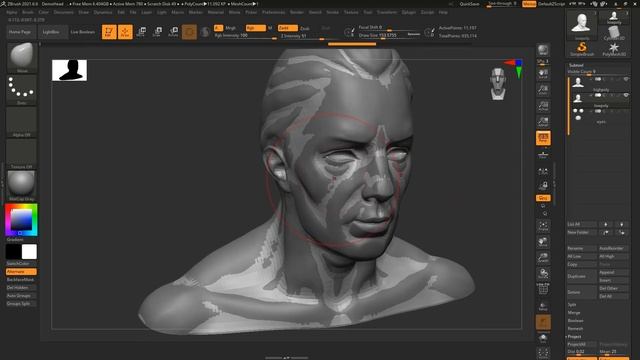Image resolution: width=640 pixels, height=360 pixels.
Task: Select the PolyMesh3D star tool icon
Action: click(x=613, y=49)
